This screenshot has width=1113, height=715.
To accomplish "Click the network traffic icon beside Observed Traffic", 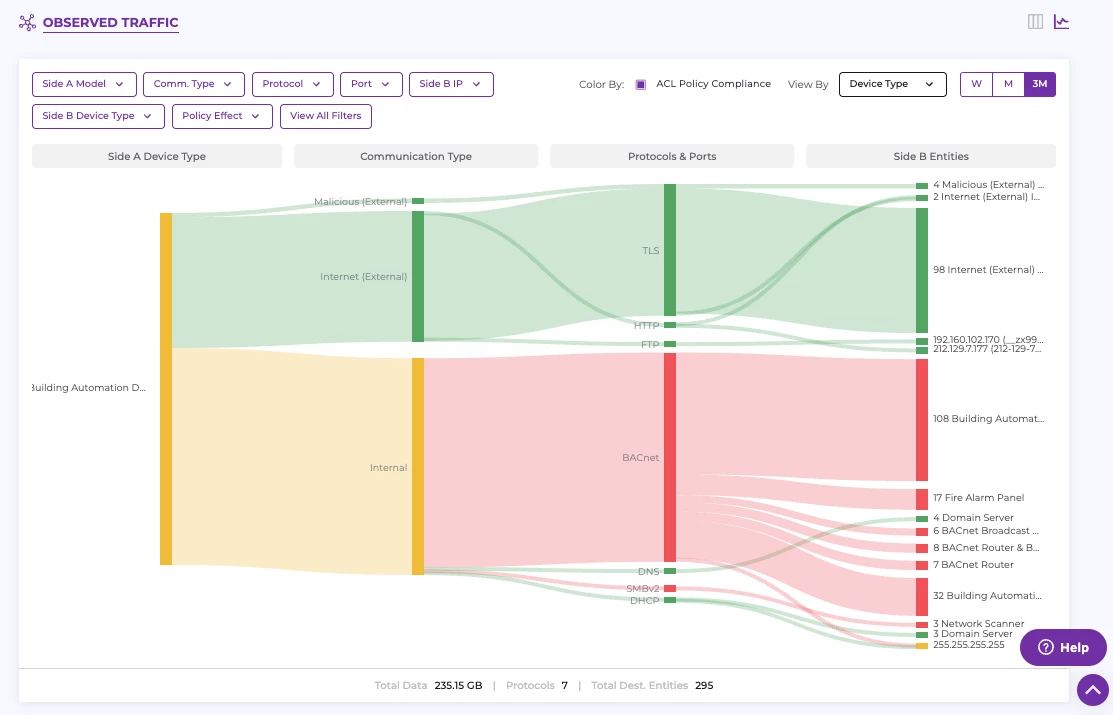I will [x=27, y=21].
